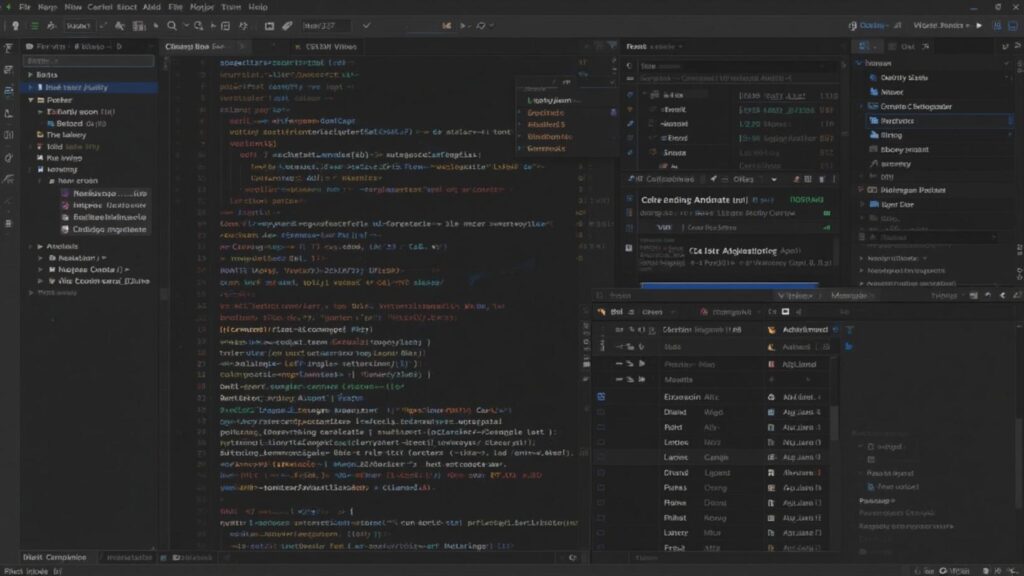
Task: Expand the highlighted folder in the project tree
Action: [30, 88]
